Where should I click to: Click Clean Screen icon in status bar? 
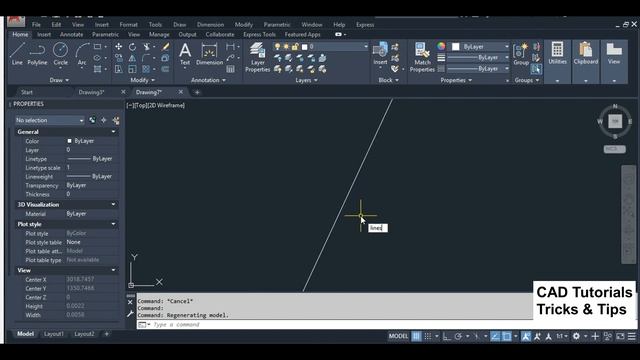620,336
